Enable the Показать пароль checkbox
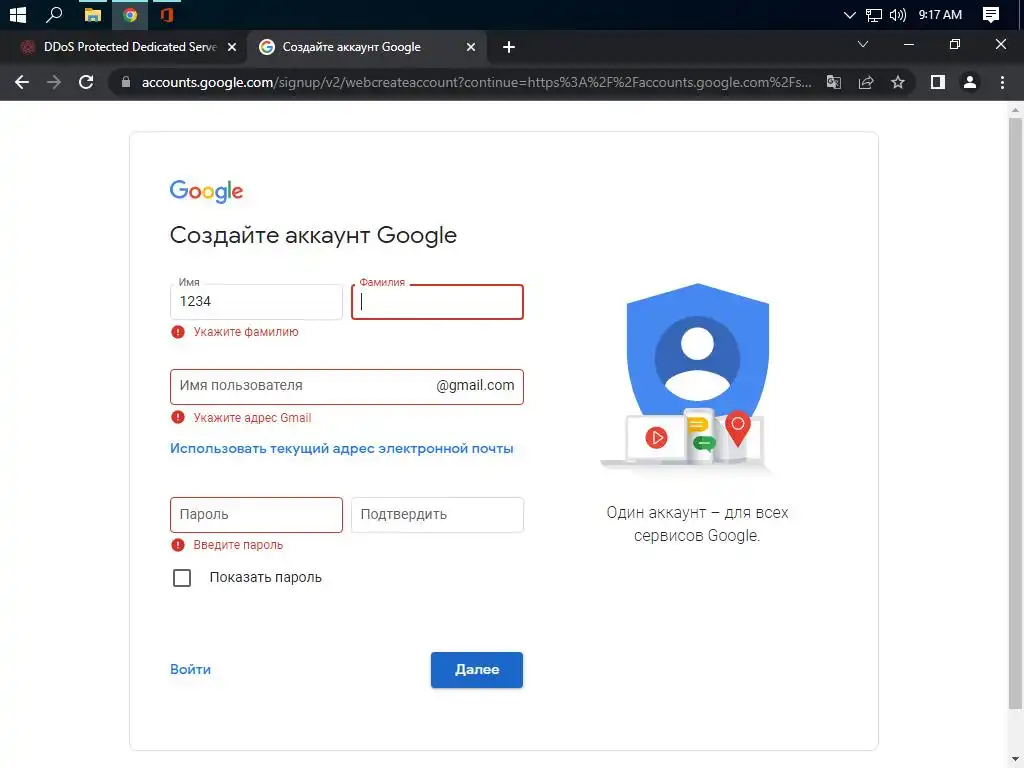The height and width of the screenshot is (768, 1024). [182, 578]
